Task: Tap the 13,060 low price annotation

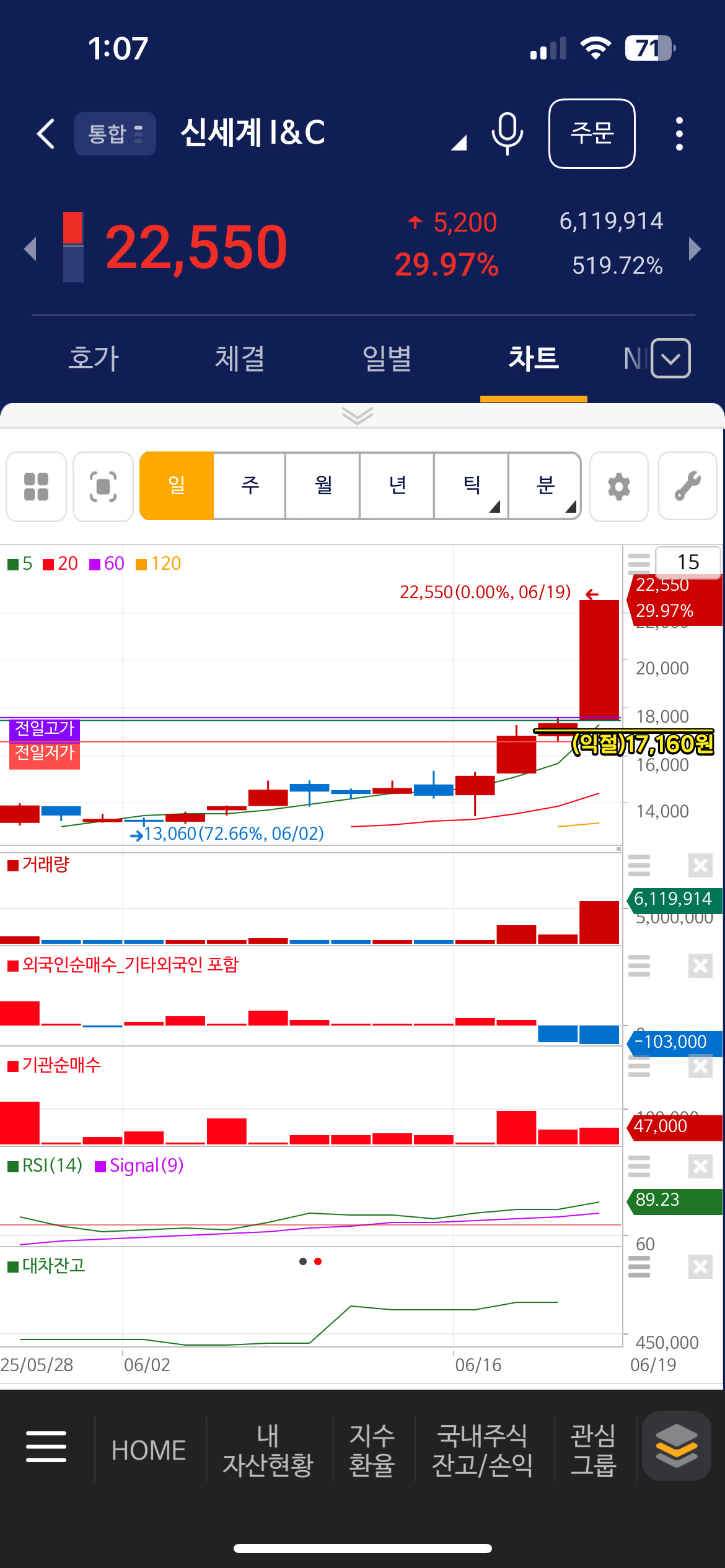Action: pyautogui.click(x=227, y=834)
